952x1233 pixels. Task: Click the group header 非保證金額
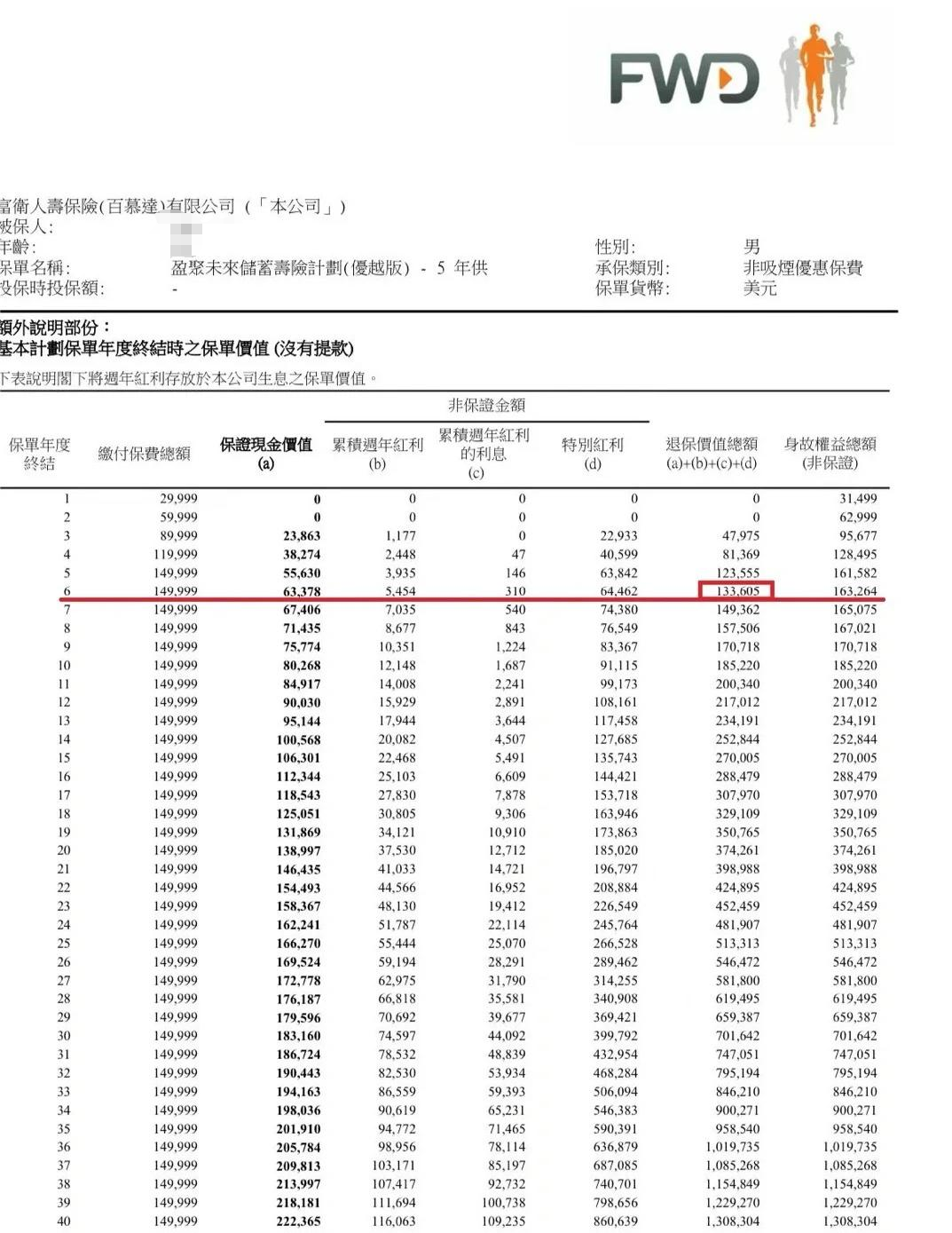pyautogui.click(x=486, y=405)
